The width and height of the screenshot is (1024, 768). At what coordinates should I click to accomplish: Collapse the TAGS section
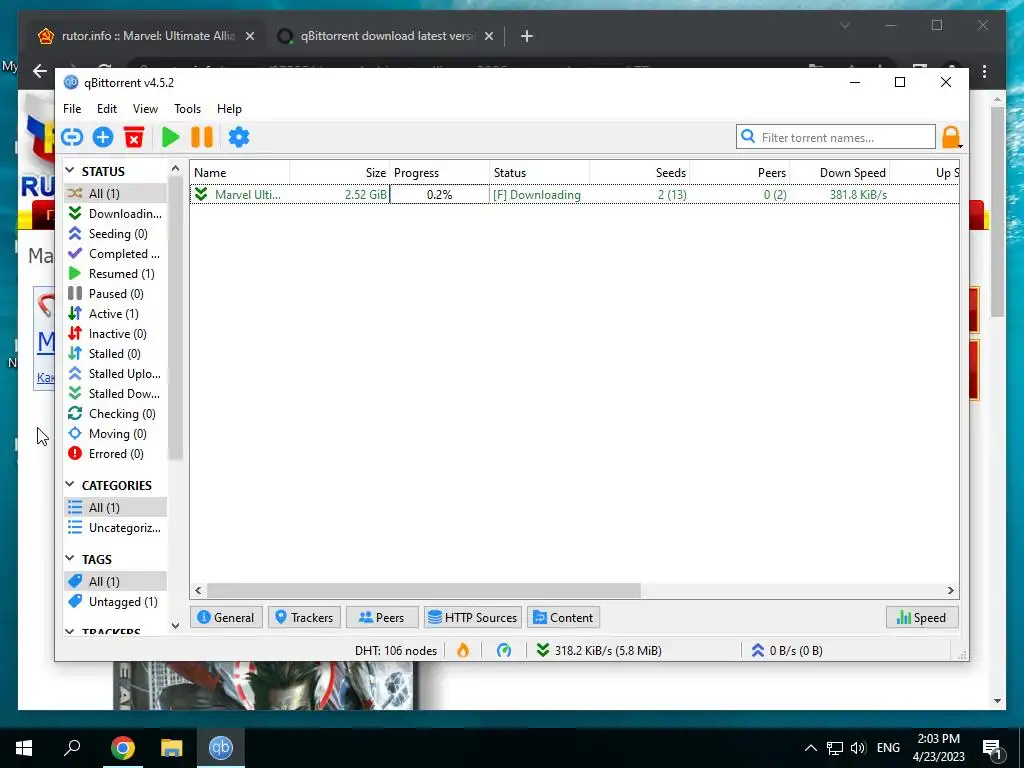[70, 558]
